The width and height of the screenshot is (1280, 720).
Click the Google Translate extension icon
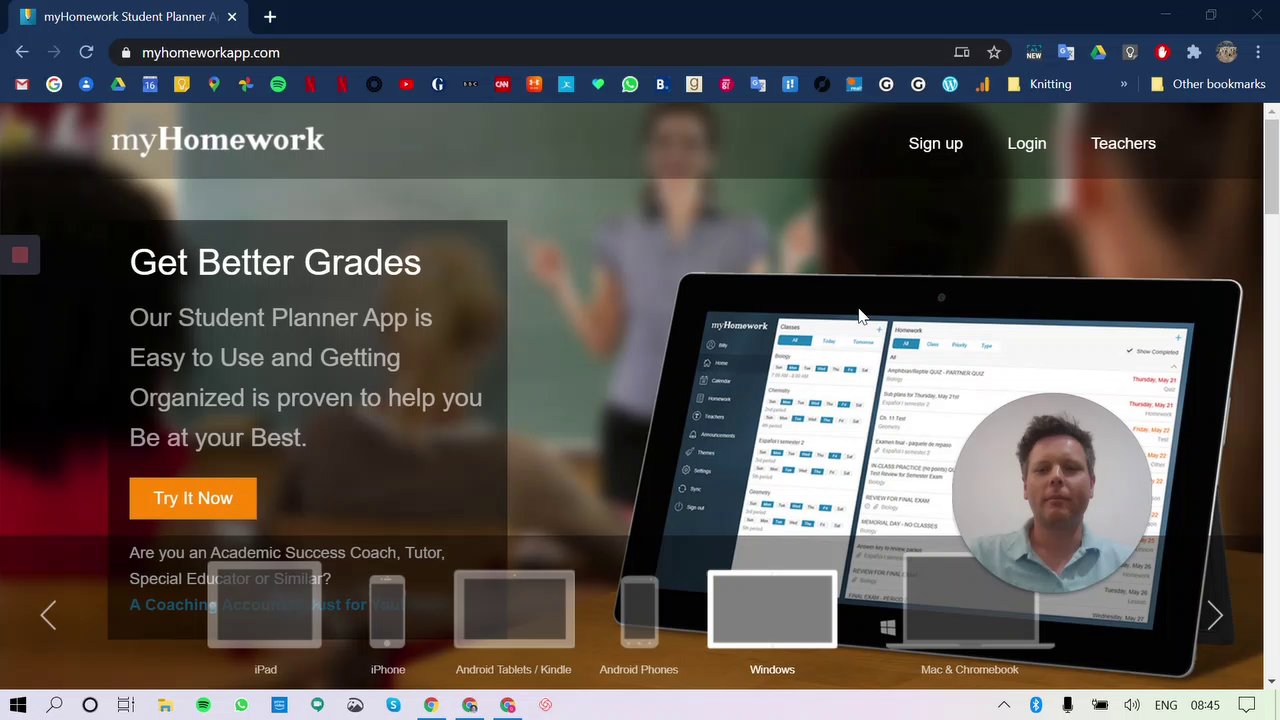click(x=1066, y=52)
